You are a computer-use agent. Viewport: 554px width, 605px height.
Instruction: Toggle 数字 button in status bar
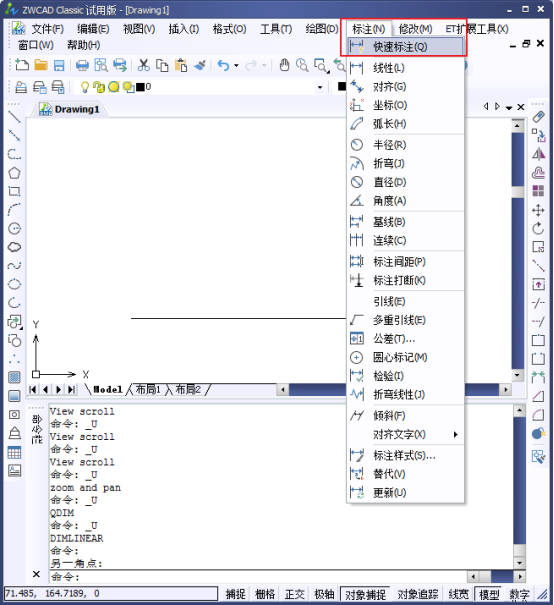[519, 594]
